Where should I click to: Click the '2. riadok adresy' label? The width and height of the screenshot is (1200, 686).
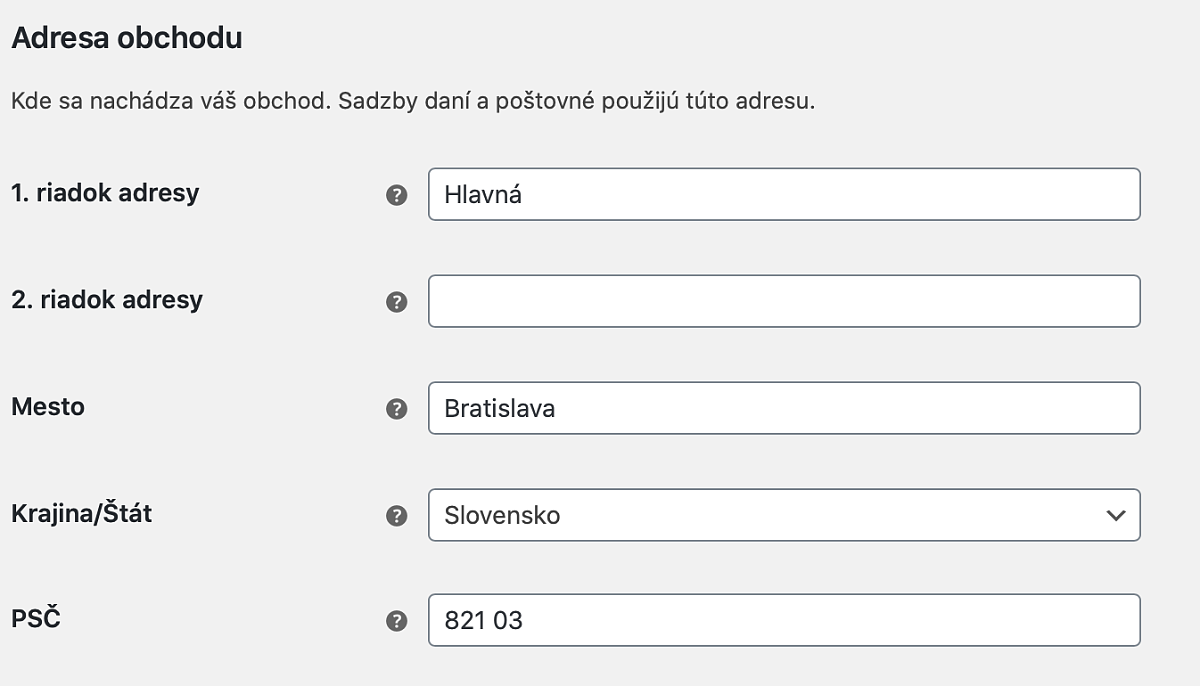click(107, 299)
